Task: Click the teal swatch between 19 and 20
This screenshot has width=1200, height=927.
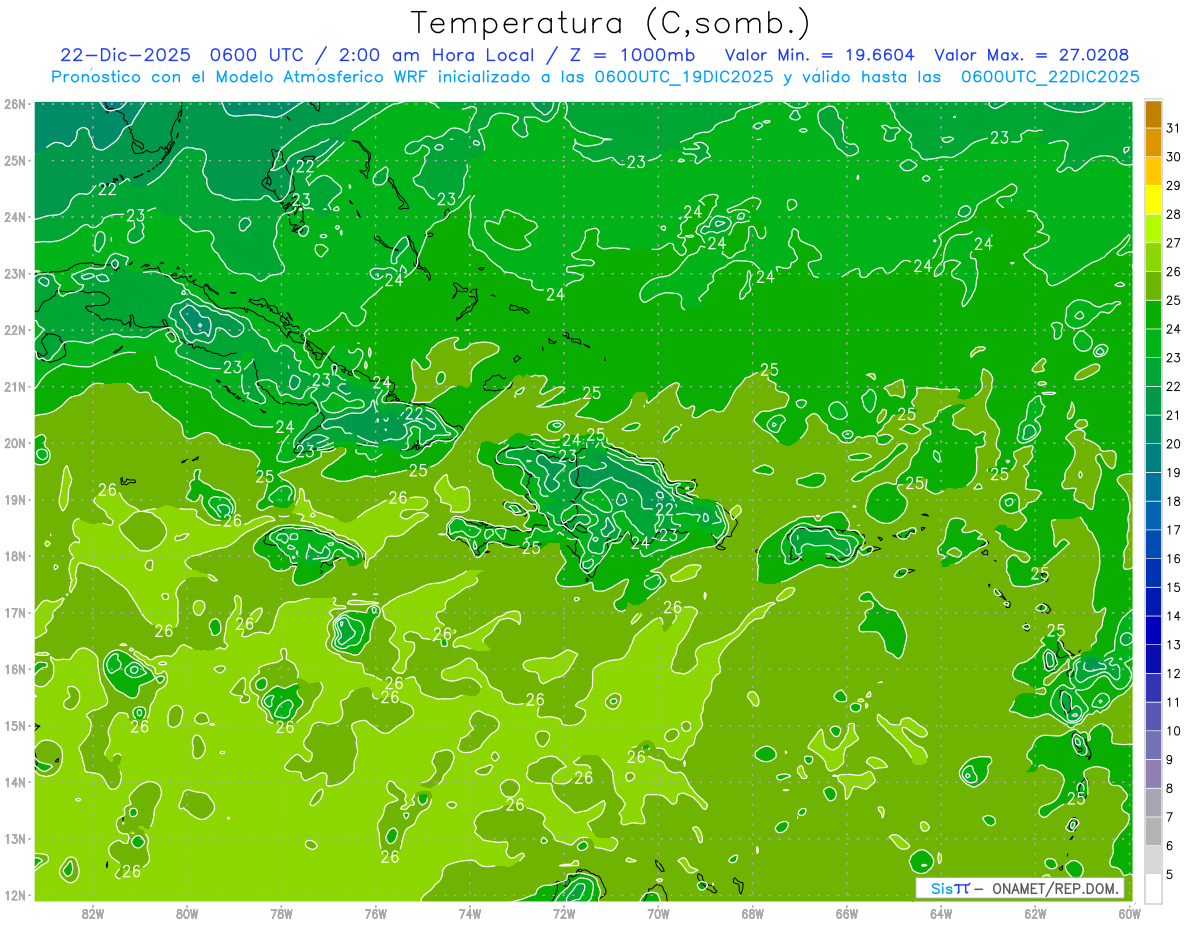Action: click(x=1153, y=458)
